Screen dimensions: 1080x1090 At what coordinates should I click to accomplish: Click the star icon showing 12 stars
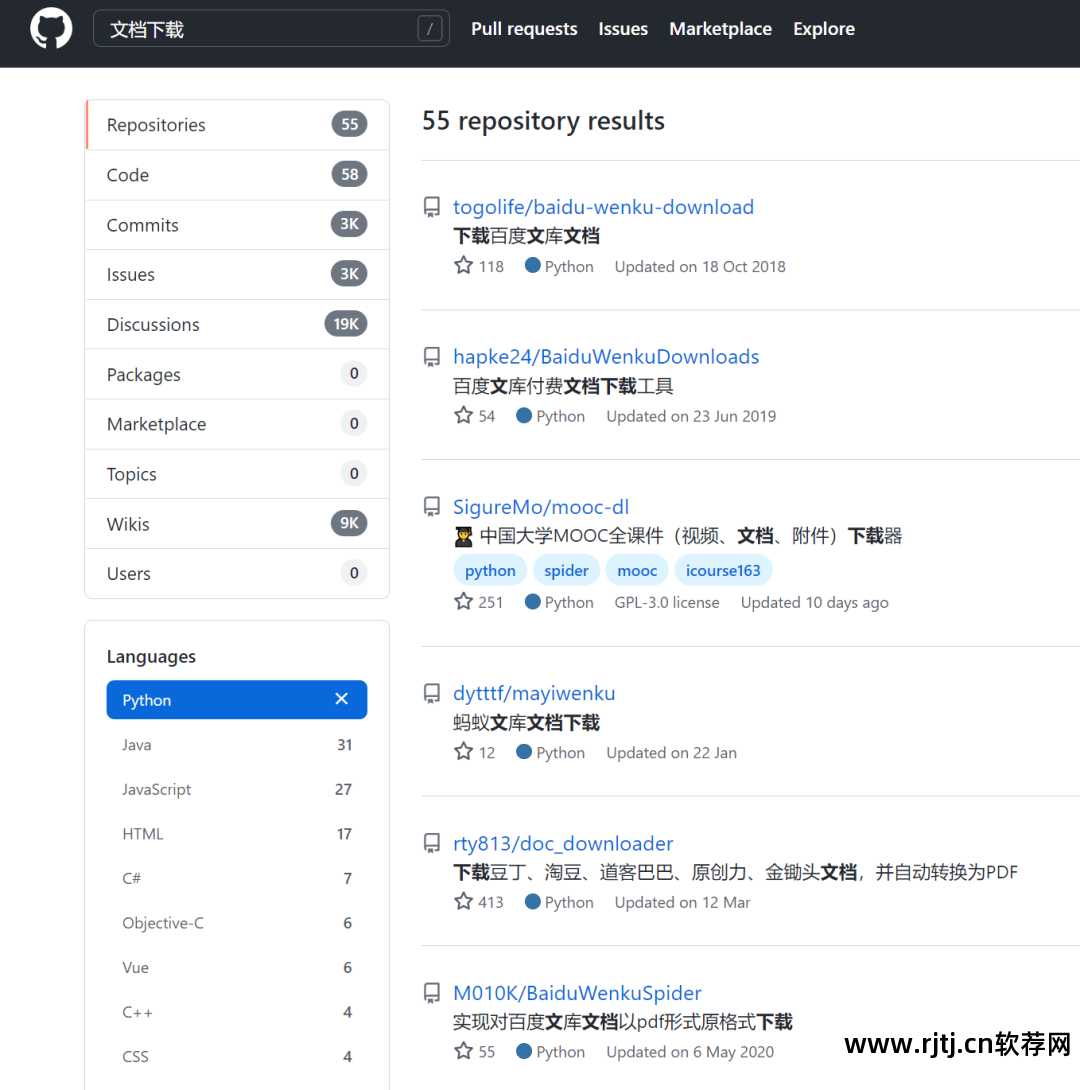[464, 751]
